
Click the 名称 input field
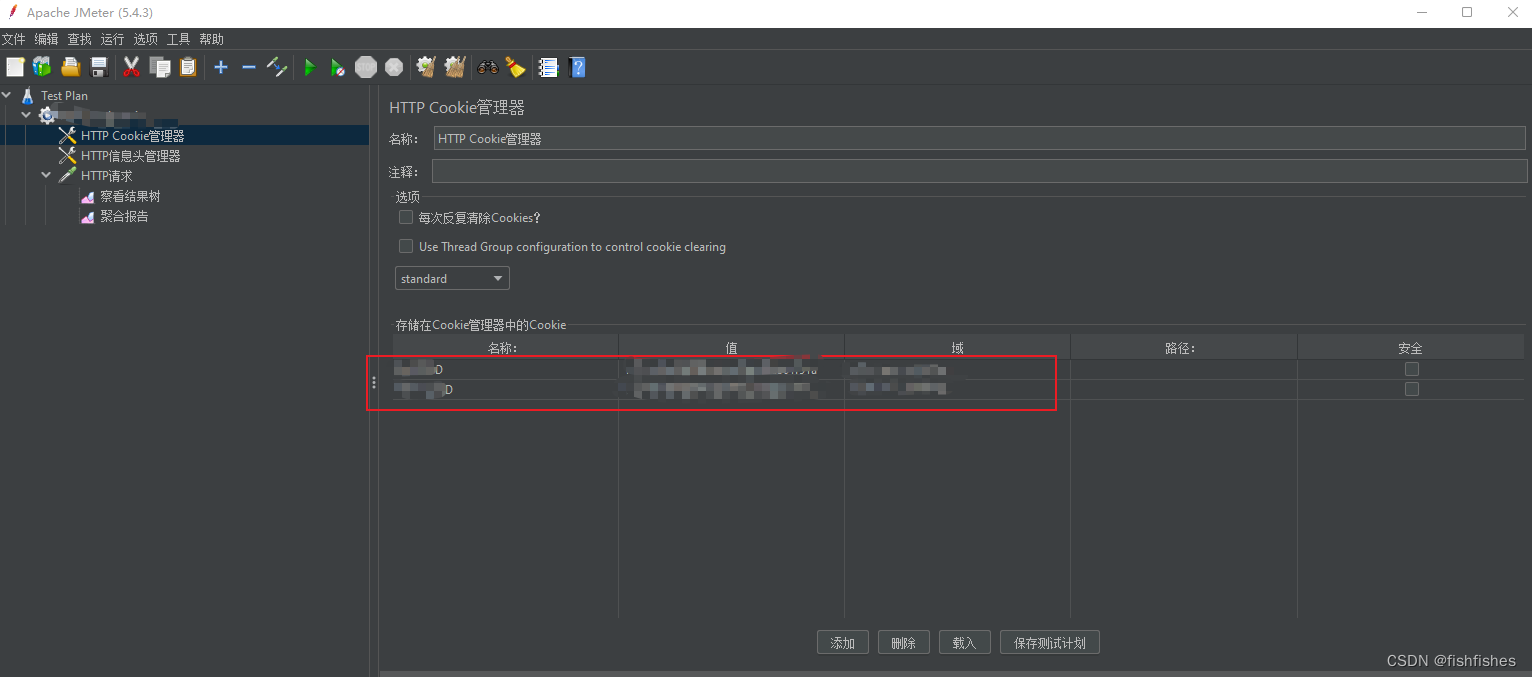coord(980,139)
